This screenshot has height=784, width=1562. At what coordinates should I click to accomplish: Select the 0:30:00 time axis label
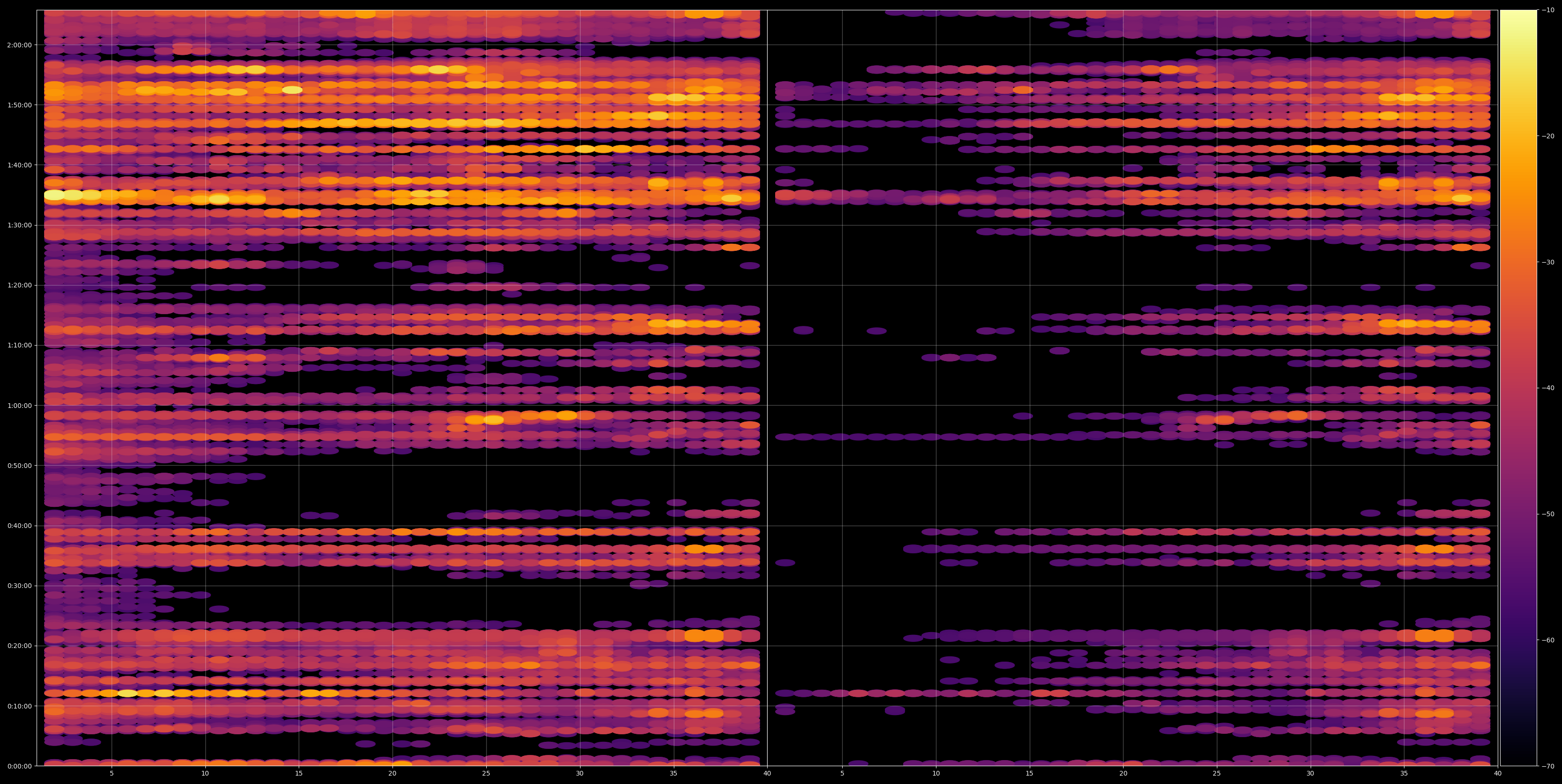19,586
